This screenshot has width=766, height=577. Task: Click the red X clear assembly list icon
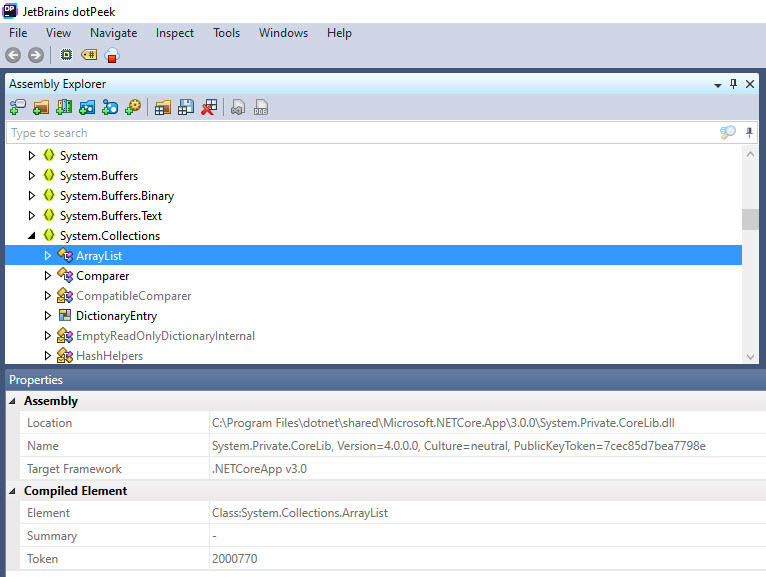coord(209,107)
